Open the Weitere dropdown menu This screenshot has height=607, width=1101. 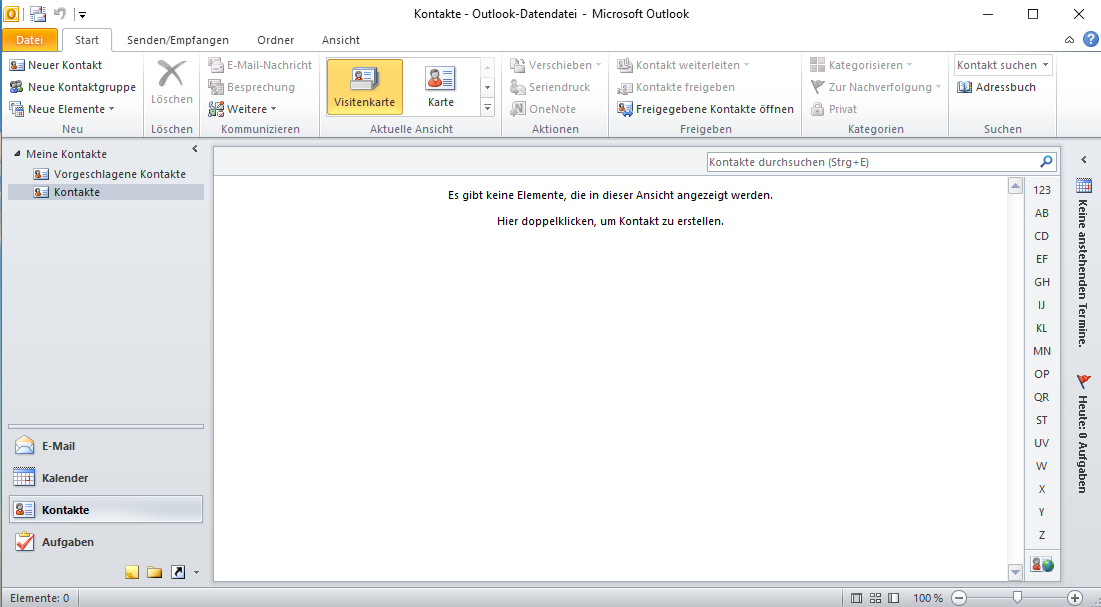(243, 109)
